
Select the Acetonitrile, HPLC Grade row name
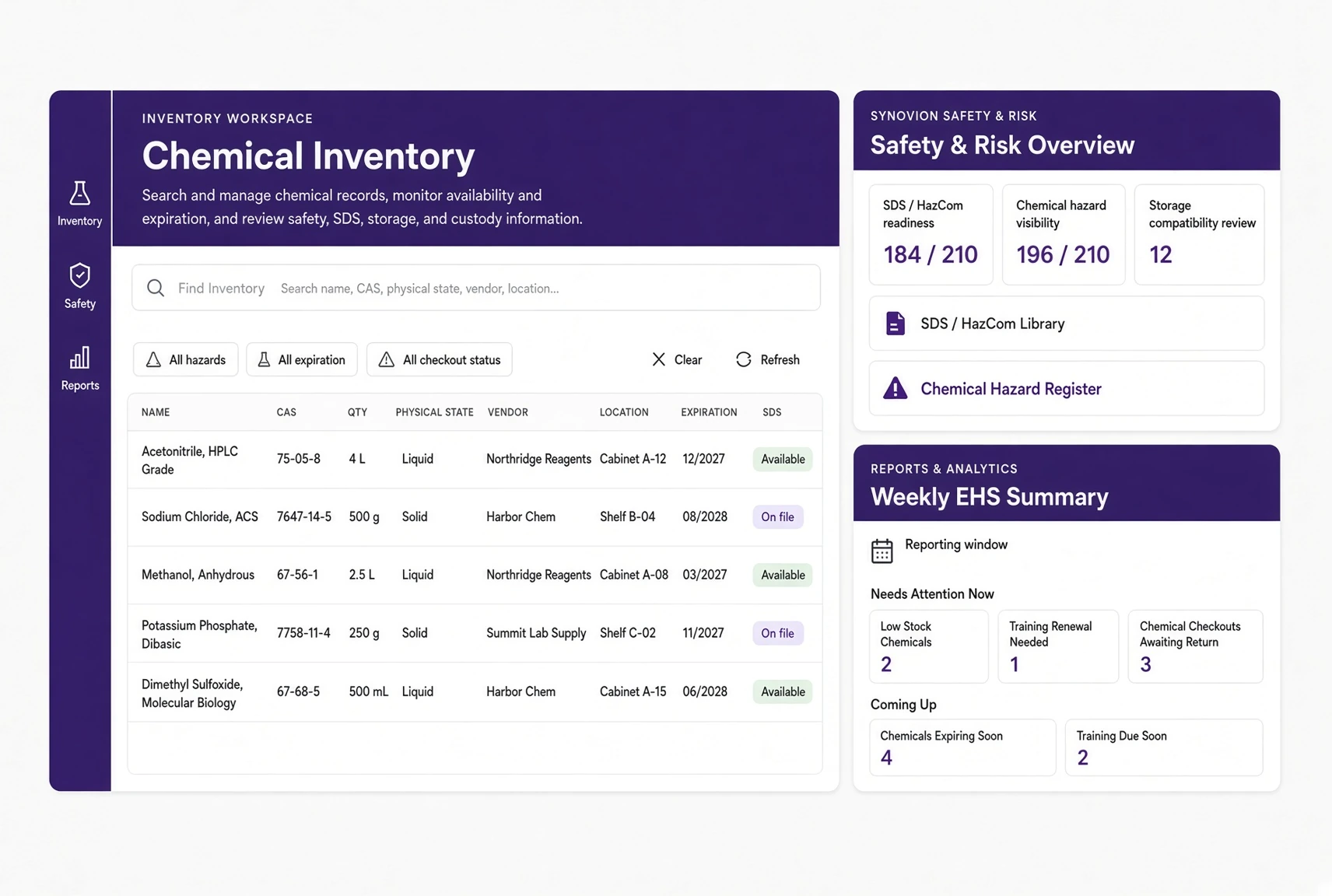190,460
